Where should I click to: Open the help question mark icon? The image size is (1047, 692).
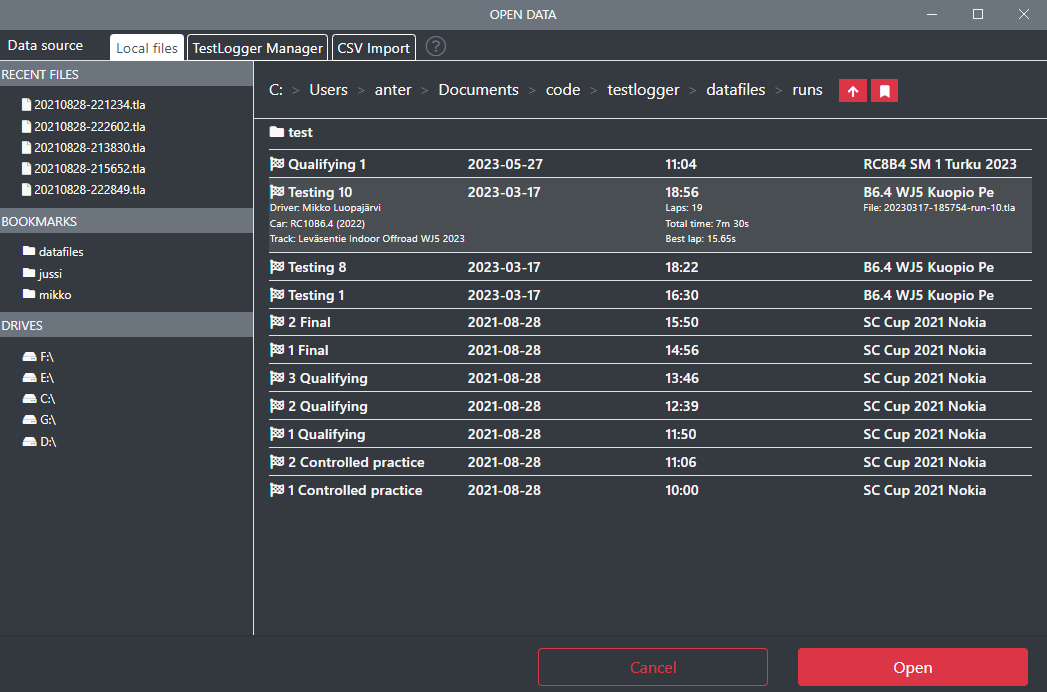435,47
